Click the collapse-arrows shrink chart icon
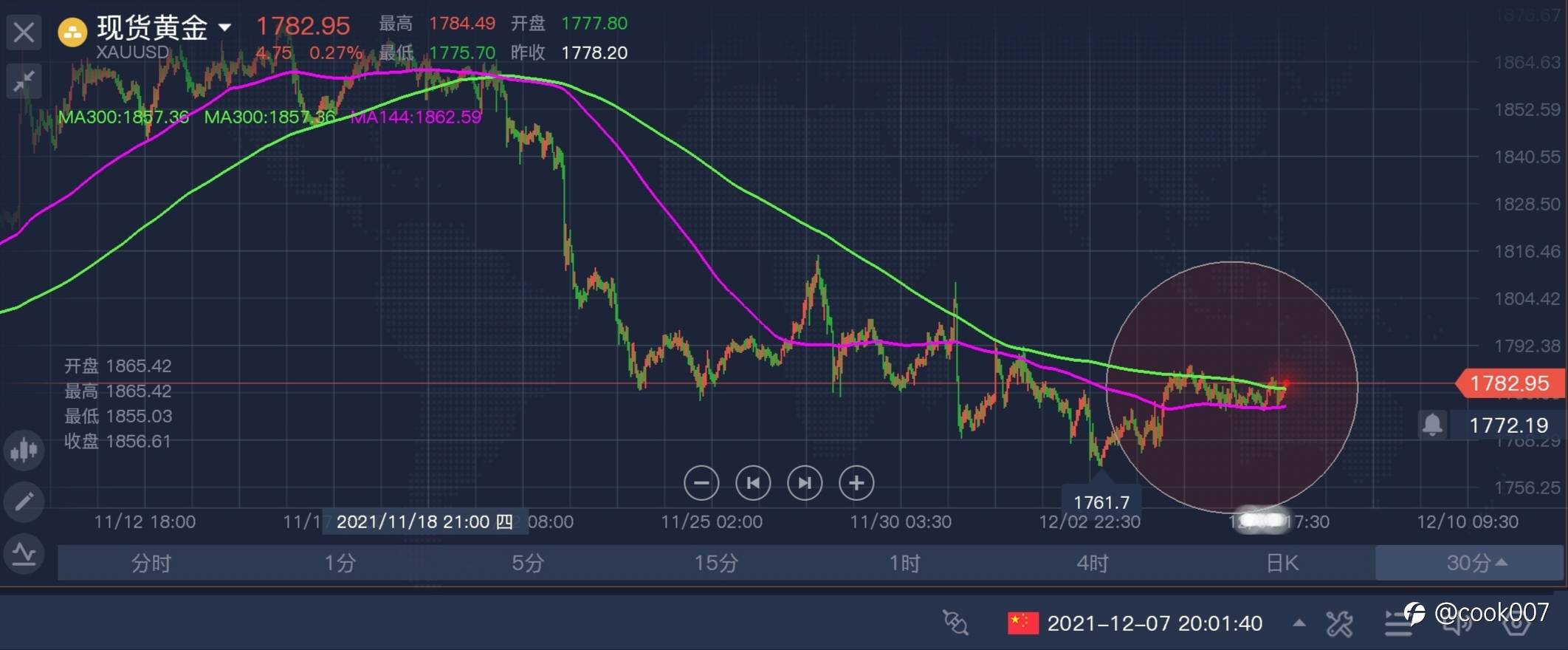 pos(24,81)
